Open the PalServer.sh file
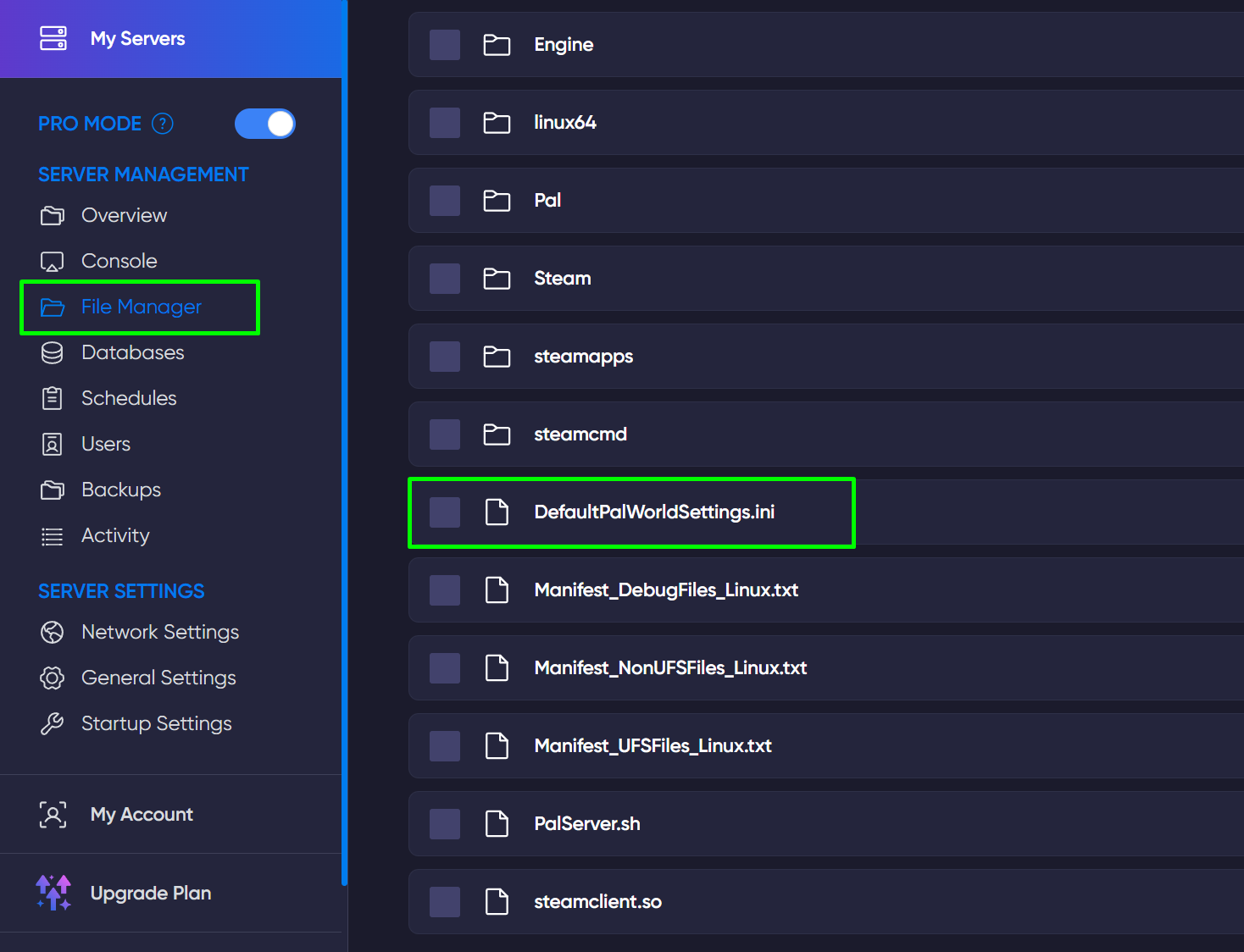 [x=587, y=823]
